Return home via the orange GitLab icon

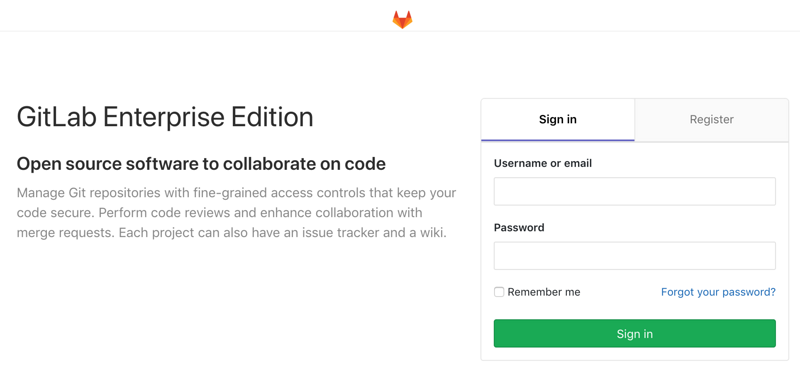pyautogui.click(x=402, y=19)
